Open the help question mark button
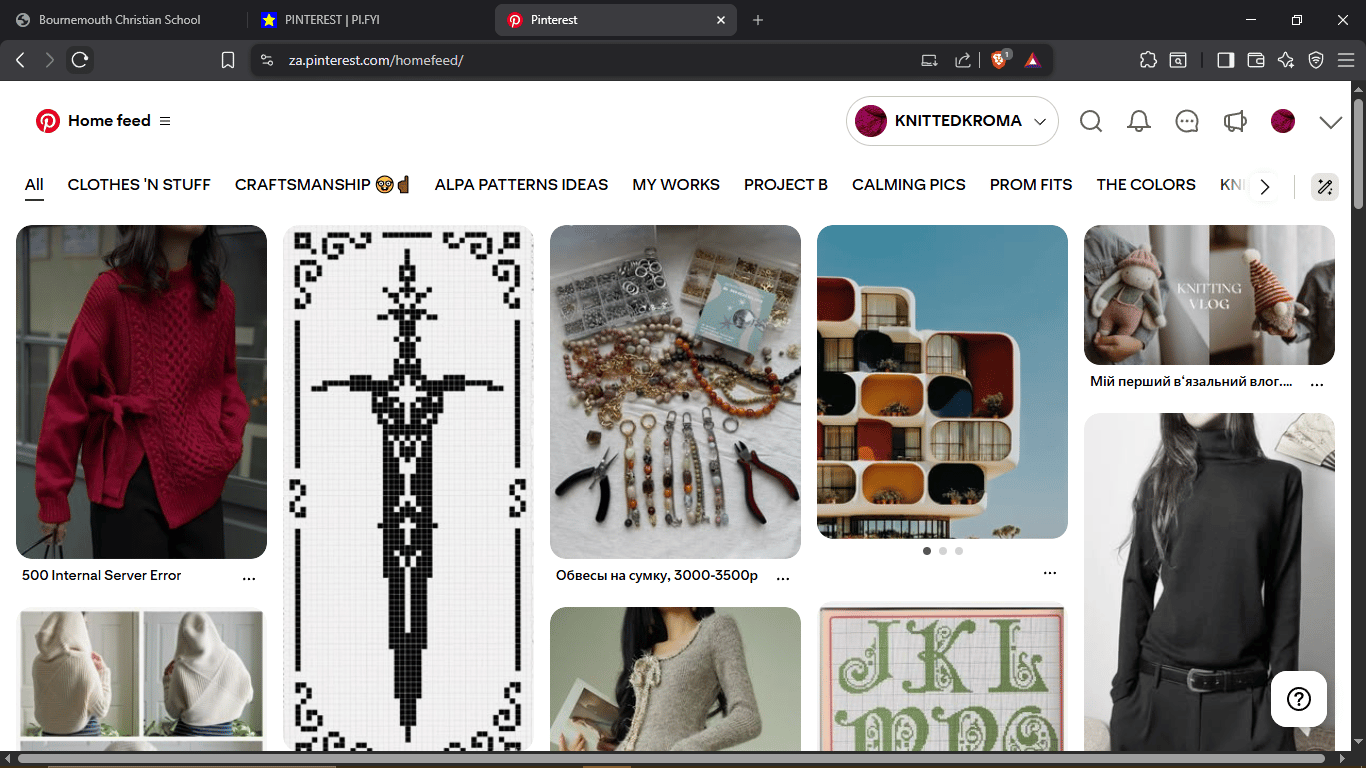Screen dimensions: 1366x768 click(x=1299, y=698)
